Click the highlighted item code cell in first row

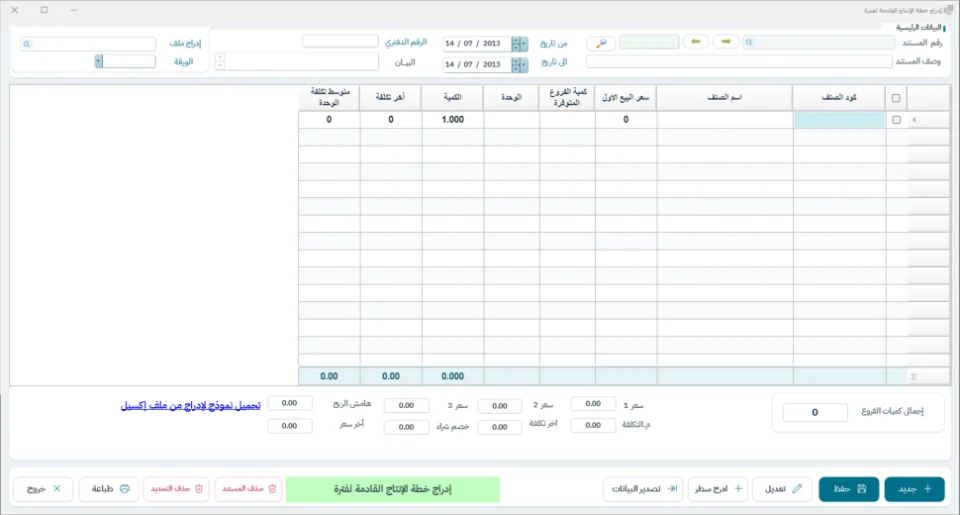(839, 120)
